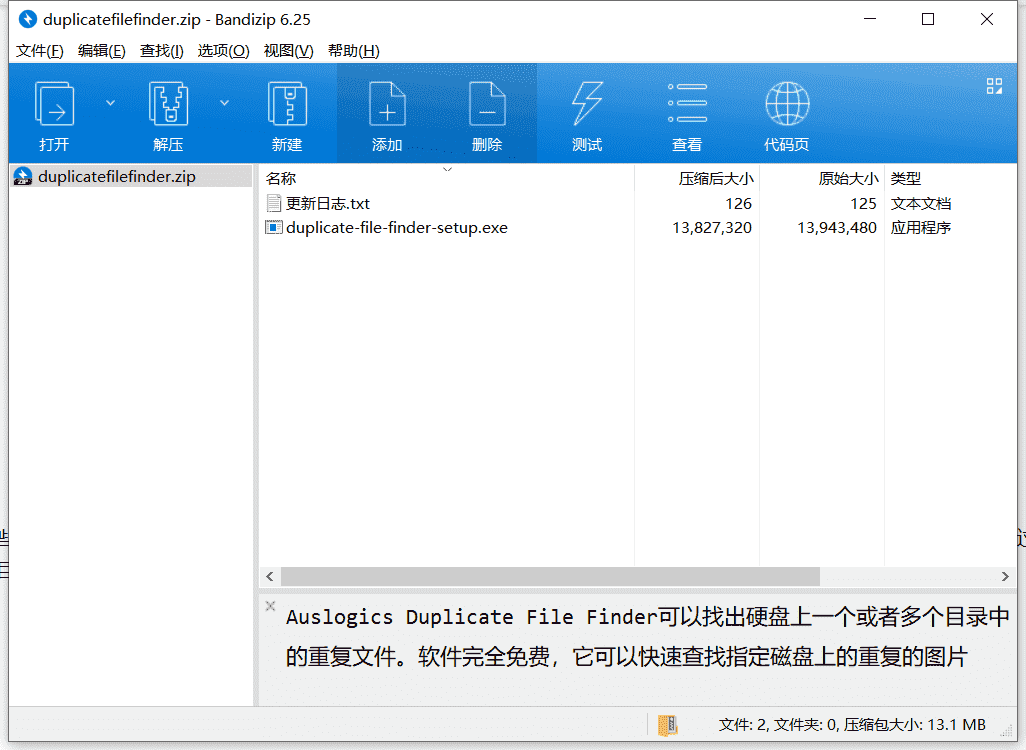Maximize the Bandizip window
Screen dimensions: 1026x750
(x=928, y=20)
